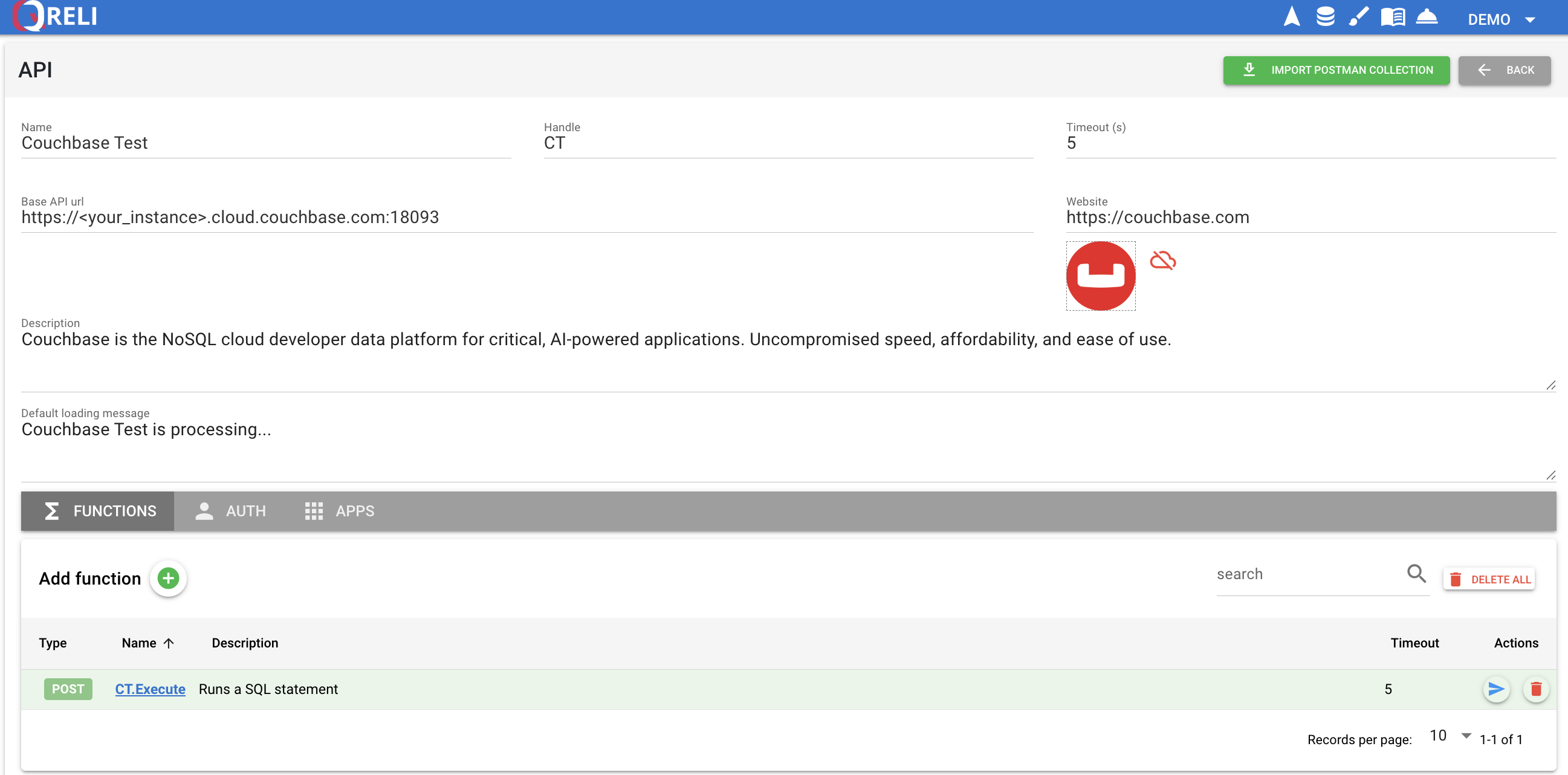This screenshot has height=775, width=1568.
Task: Run CT.Execute with the blue send icon
Action: coord(1495,689)
